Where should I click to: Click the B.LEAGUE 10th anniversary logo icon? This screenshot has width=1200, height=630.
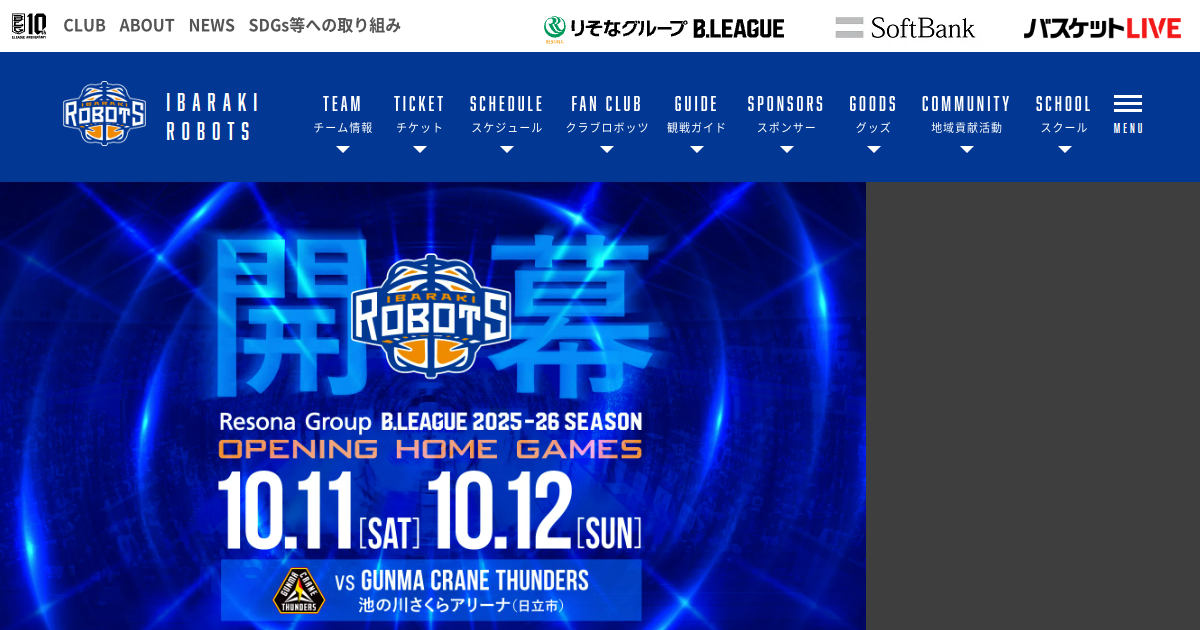point(29,25)
